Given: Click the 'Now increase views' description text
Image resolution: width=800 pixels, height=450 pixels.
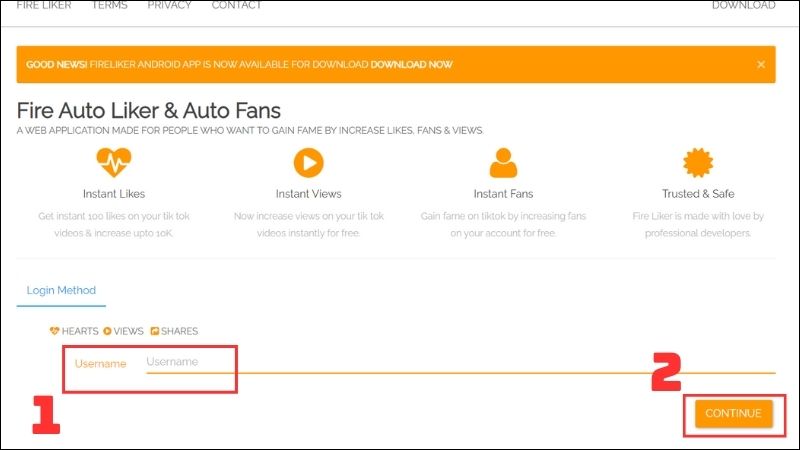Looking at the screenshot, I should (308, 224).
